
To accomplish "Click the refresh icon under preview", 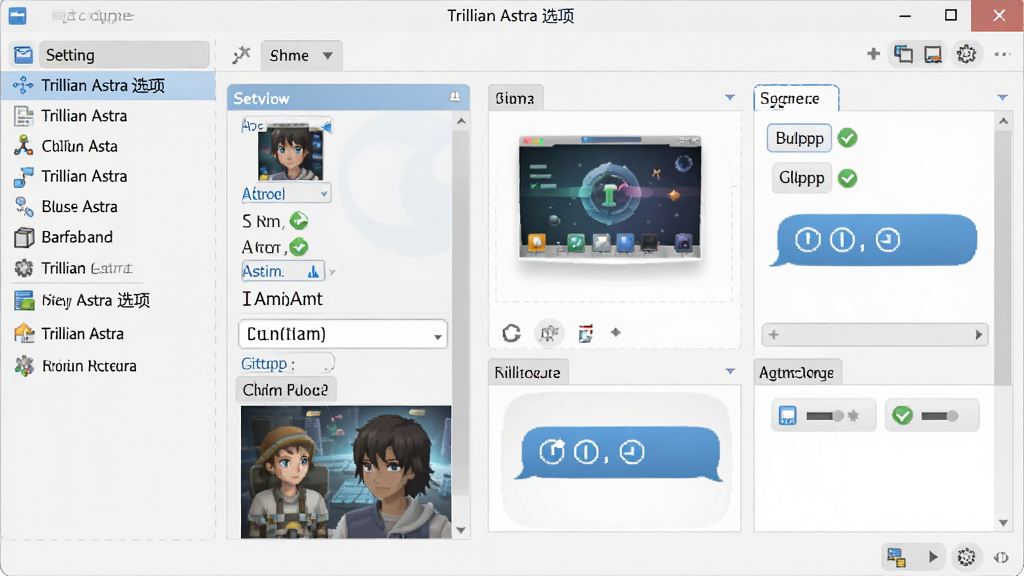I will click(511, 333).
